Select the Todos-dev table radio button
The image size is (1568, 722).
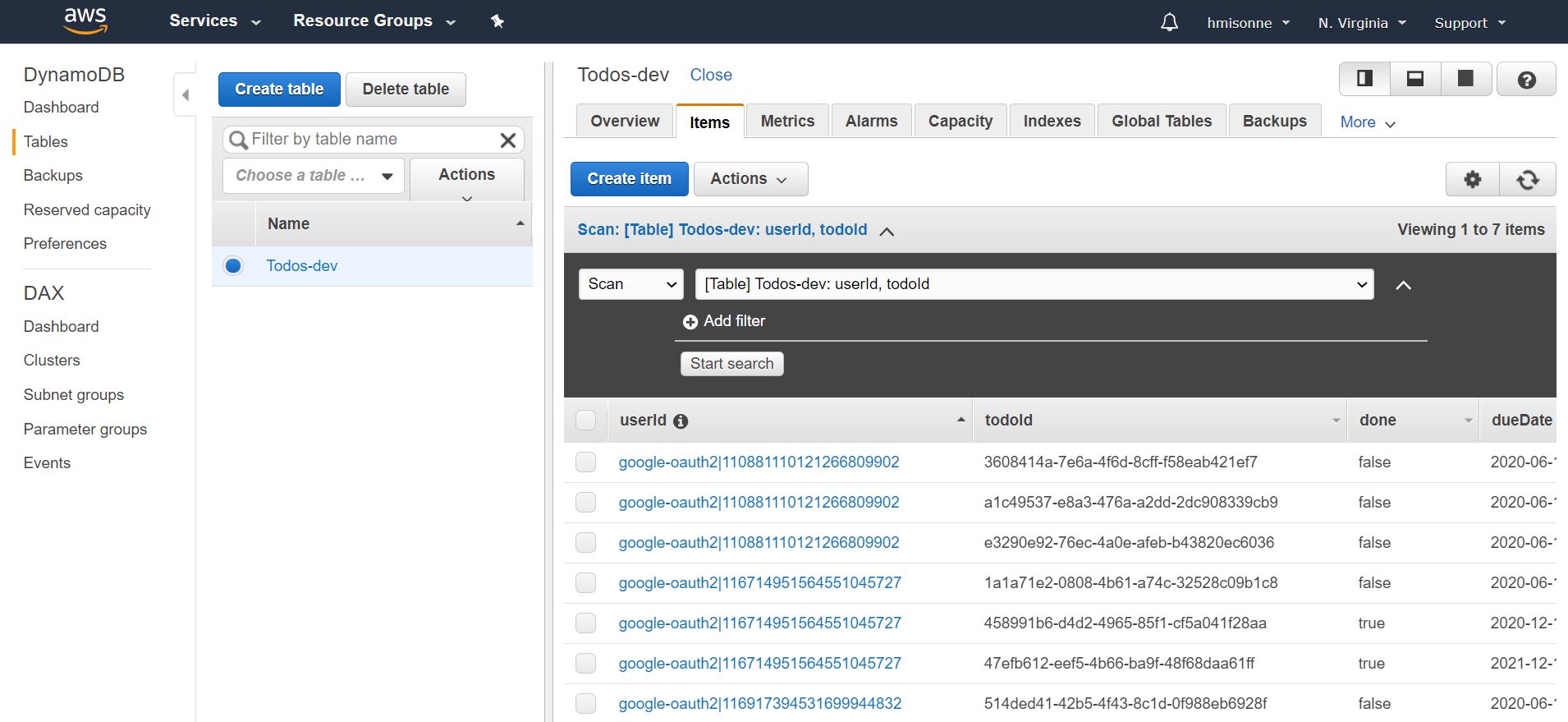pyautogui.click(x=233, y=265)
